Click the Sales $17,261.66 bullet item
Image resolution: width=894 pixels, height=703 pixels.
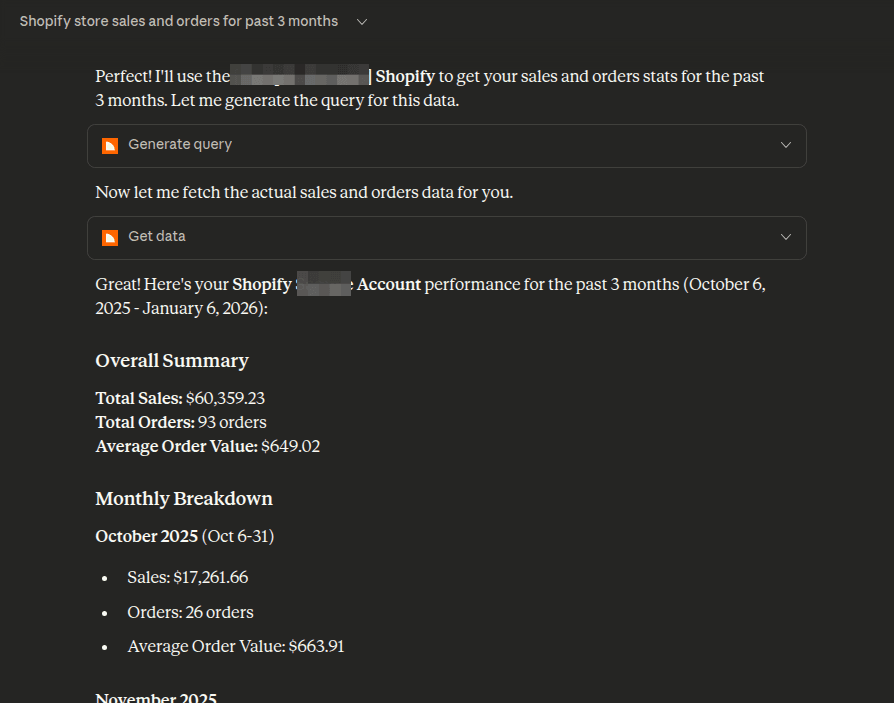[x=188, y=577]
